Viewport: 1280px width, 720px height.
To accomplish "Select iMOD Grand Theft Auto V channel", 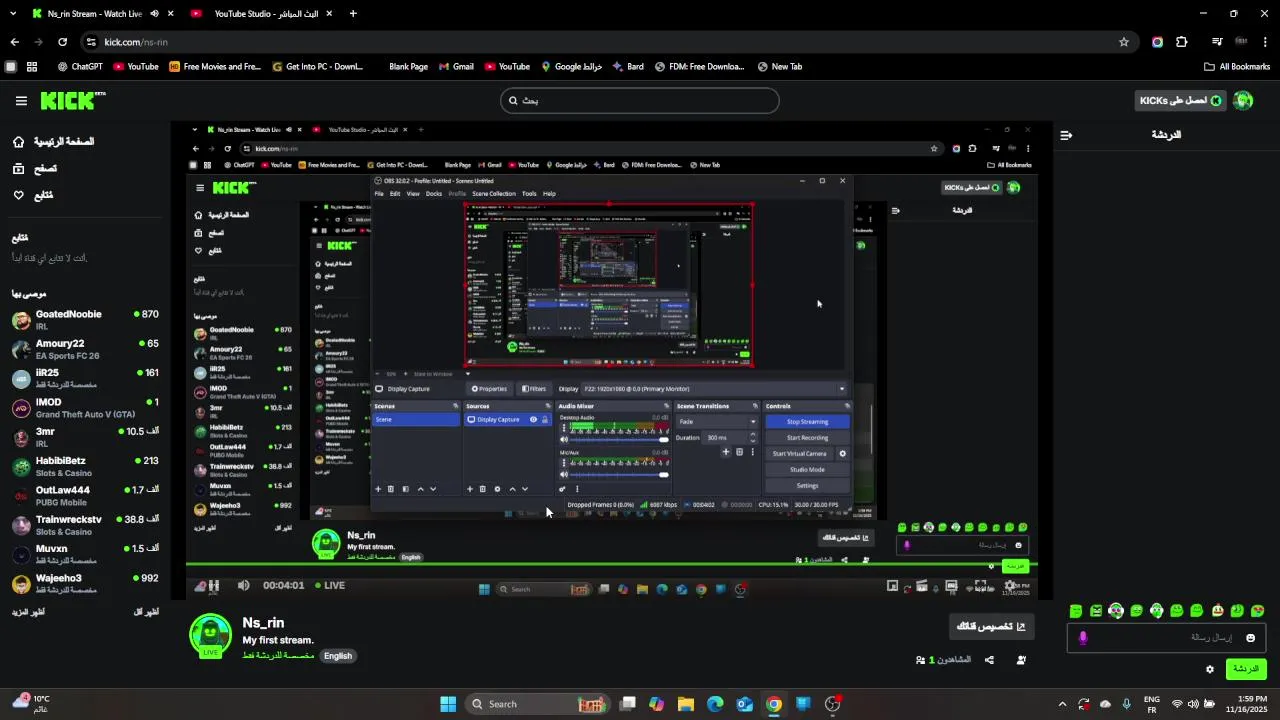I will tap(85, 408).
